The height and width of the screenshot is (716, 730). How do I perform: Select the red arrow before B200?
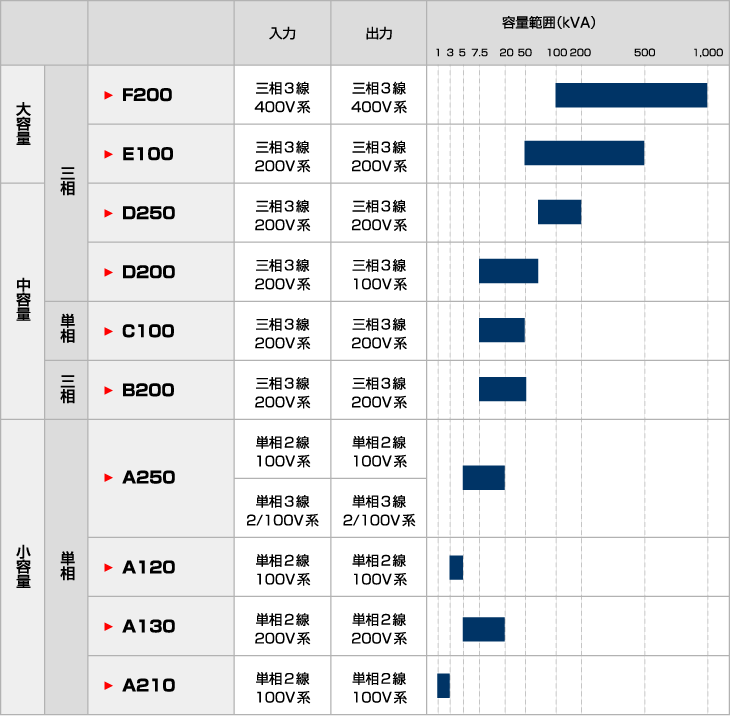coord(108,391)
